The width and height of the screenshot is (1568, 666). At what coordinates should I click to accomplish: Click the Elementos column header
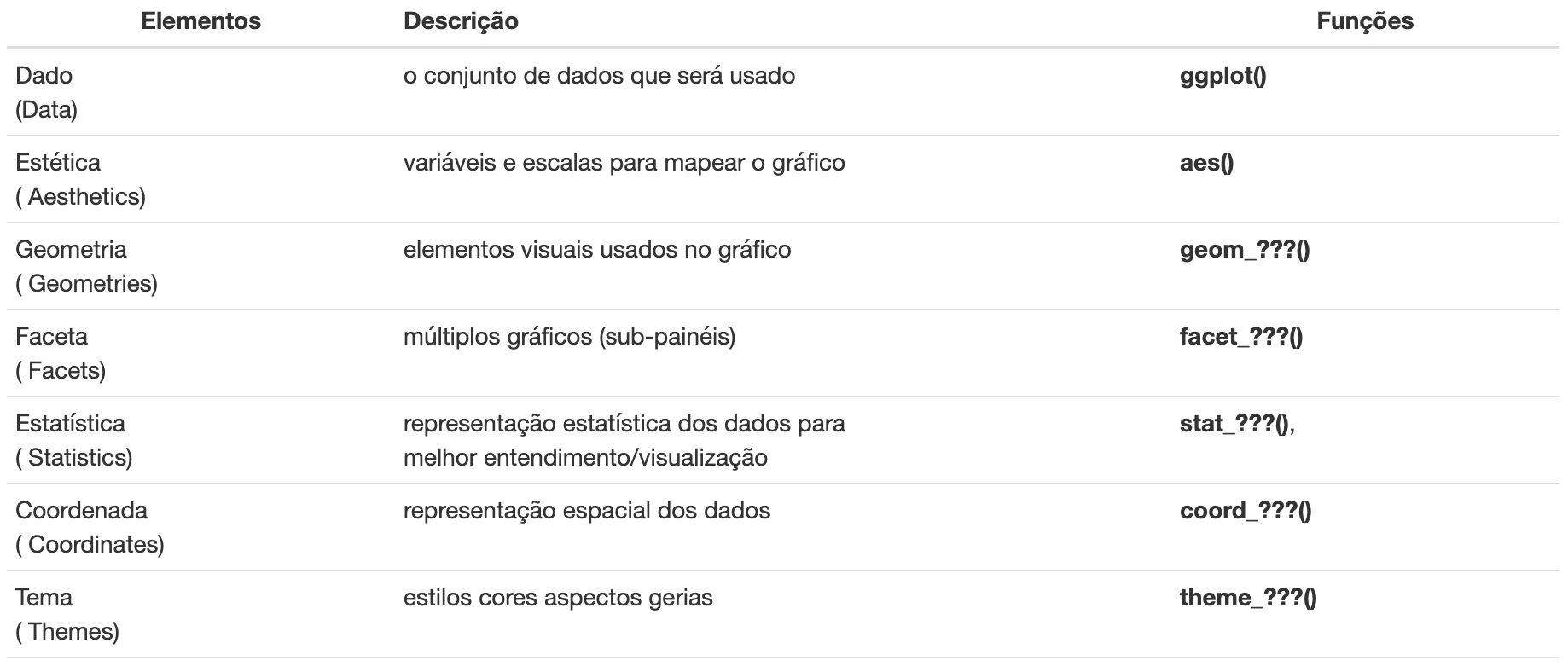pos(200,21)
